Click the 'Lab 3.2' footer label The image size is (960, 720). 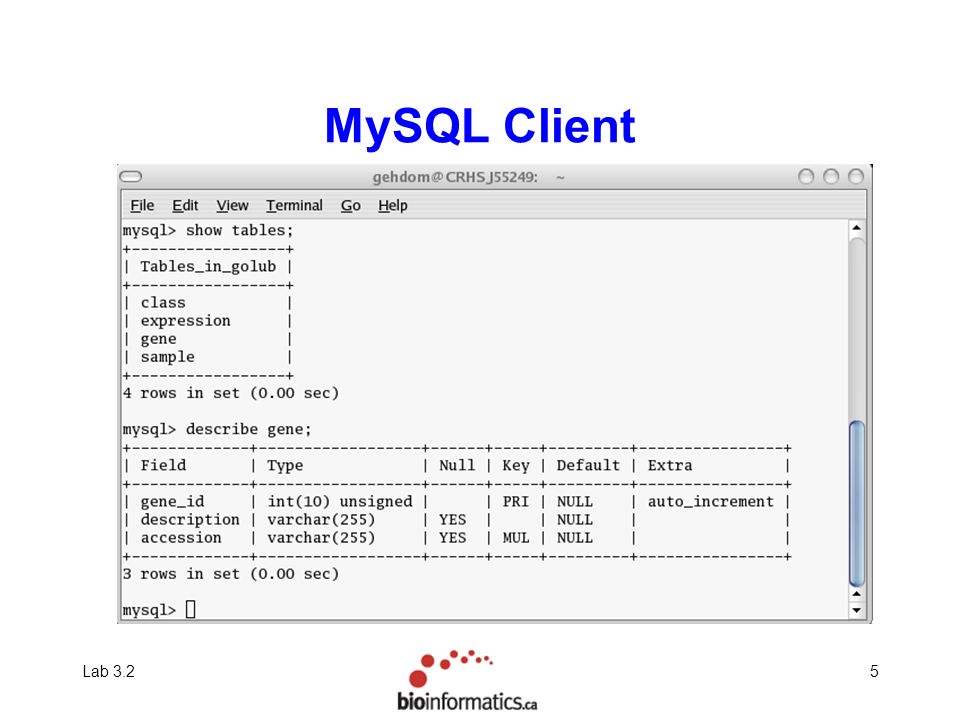(108, 672)
